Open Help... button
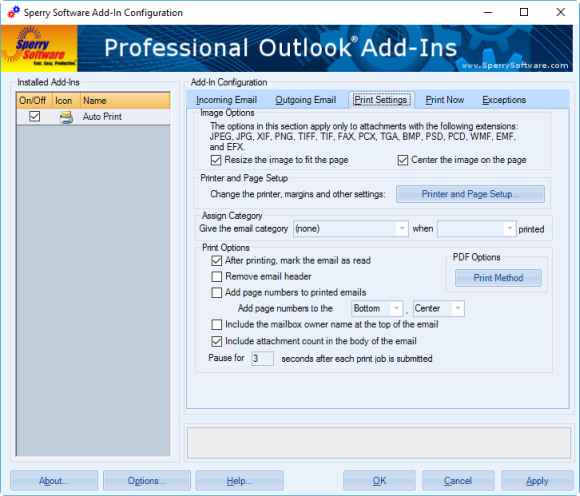The width and height of the screenshot is (580, 496). click(x=239, y=480)
